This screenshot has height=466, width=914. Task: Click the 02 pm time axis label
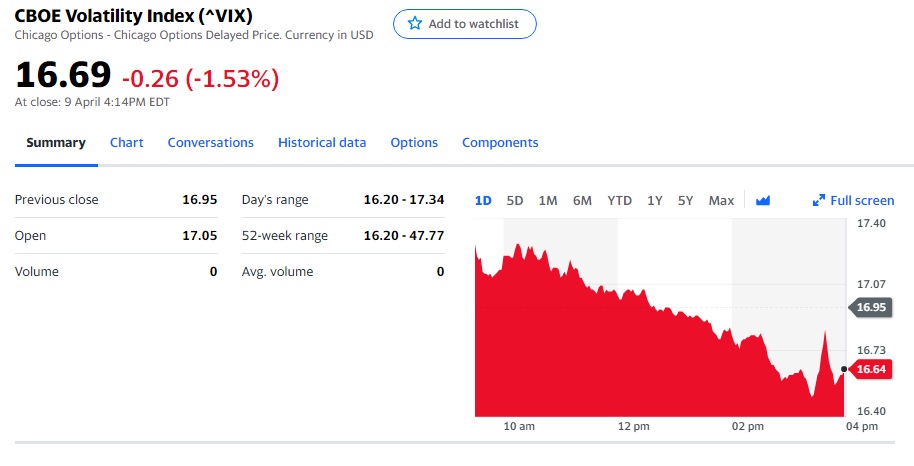click(x=748, y=426)
